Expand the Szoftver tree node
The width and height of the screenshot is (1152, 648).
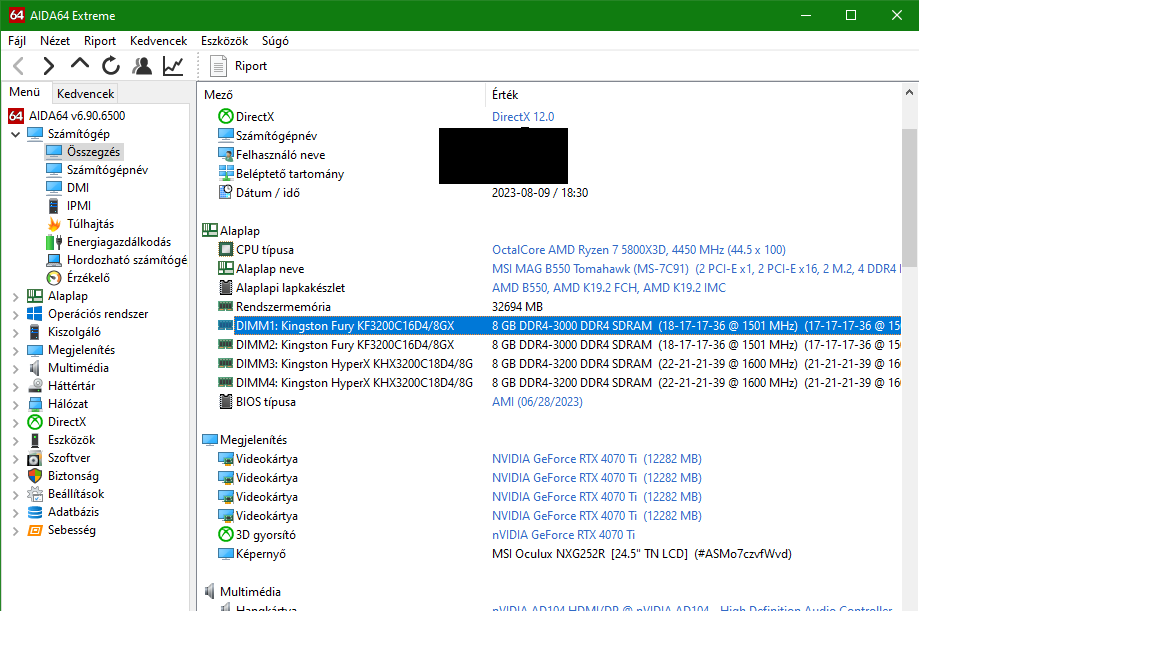[x=15, y=458]
